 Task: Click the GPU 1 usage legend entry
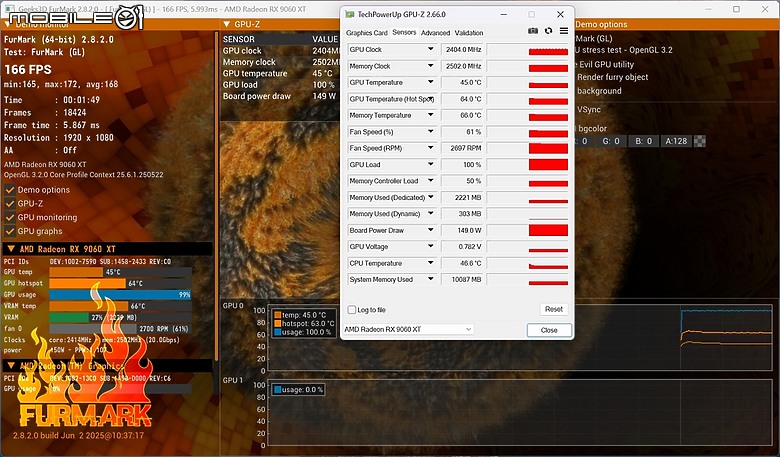tap(298, 390)
